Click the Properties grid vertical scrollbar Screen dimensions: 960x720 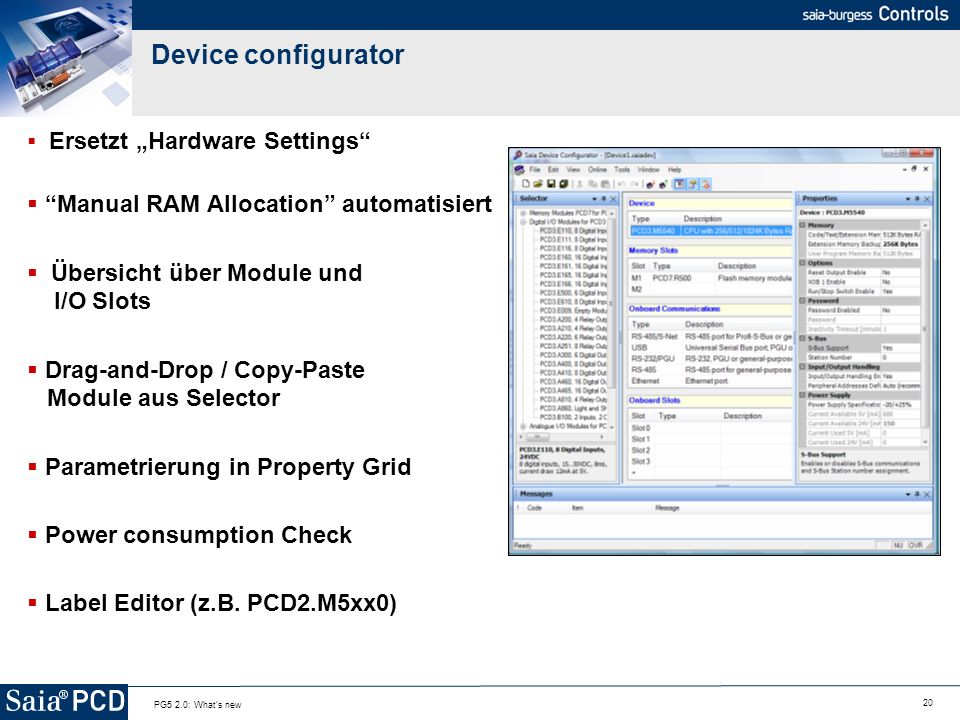[x=924, y=334]
